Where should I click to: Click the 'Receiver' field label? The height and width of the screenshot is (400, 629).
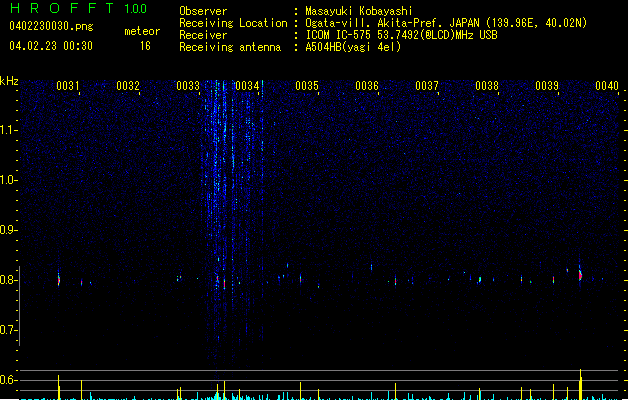pyautogui.click(x=203, y=35)
